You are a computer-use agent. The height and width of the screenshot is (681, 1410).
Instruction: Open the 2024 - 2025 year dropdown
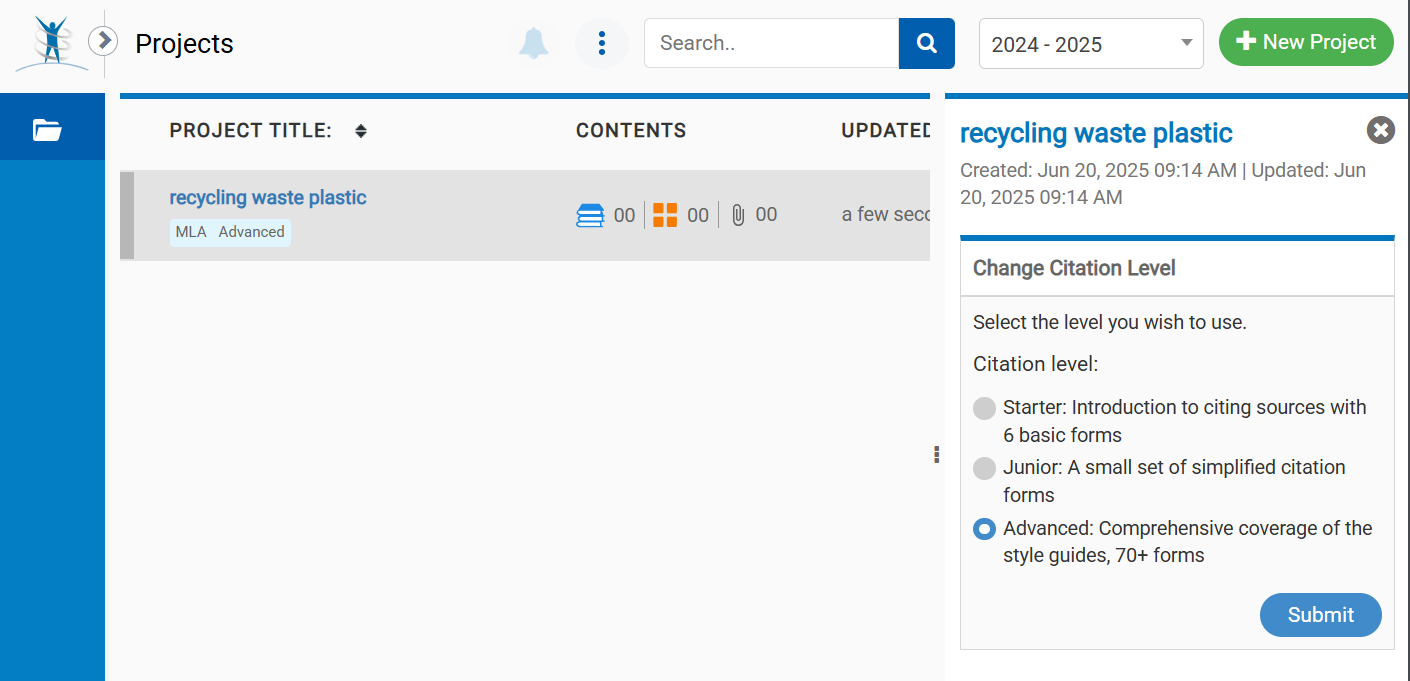point(1090,44)
